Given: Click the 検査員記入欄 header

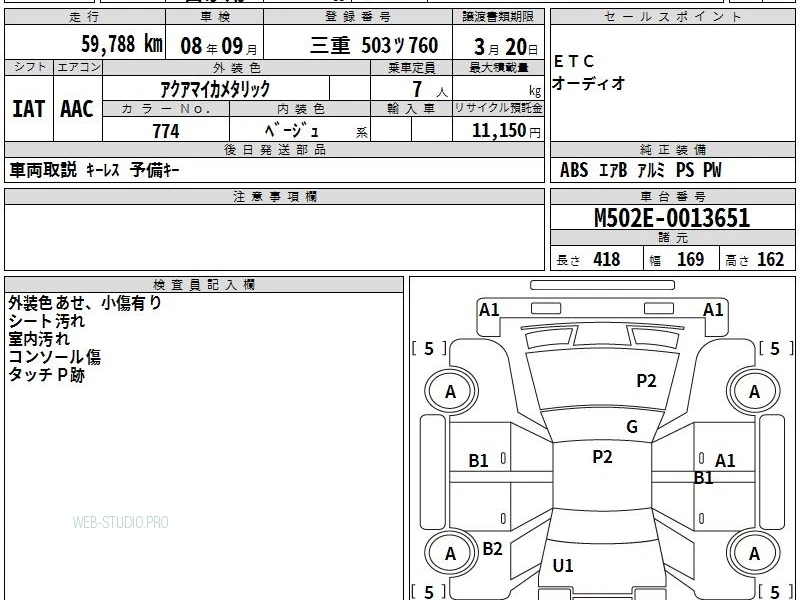Looking at the screenshot, I should tap(204, 285).
